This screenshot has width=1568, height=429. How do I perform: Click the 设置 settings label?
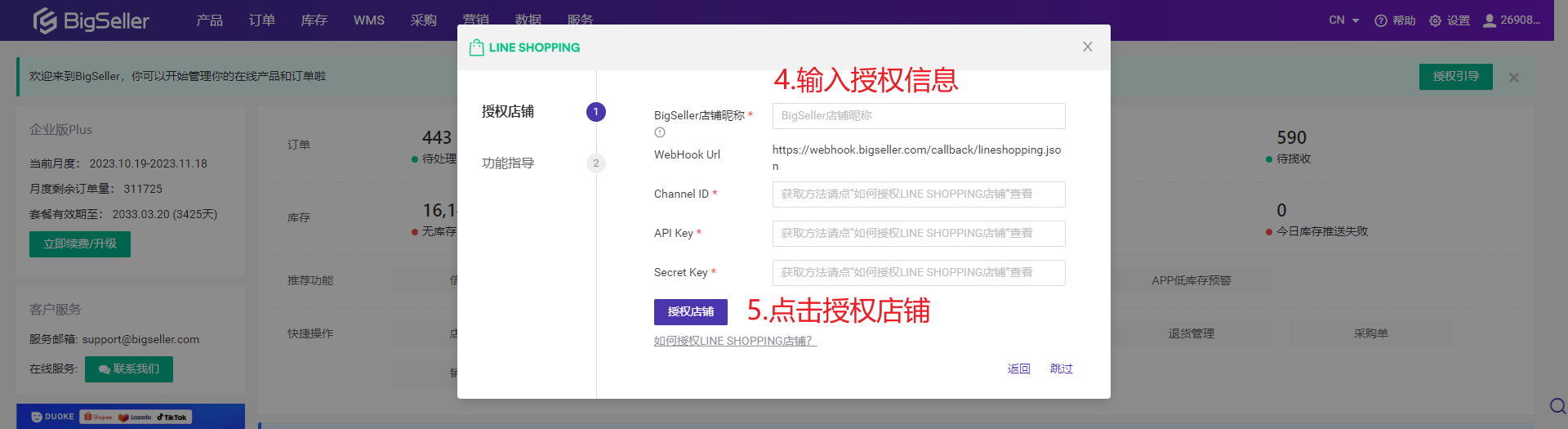click(1459, 20)
